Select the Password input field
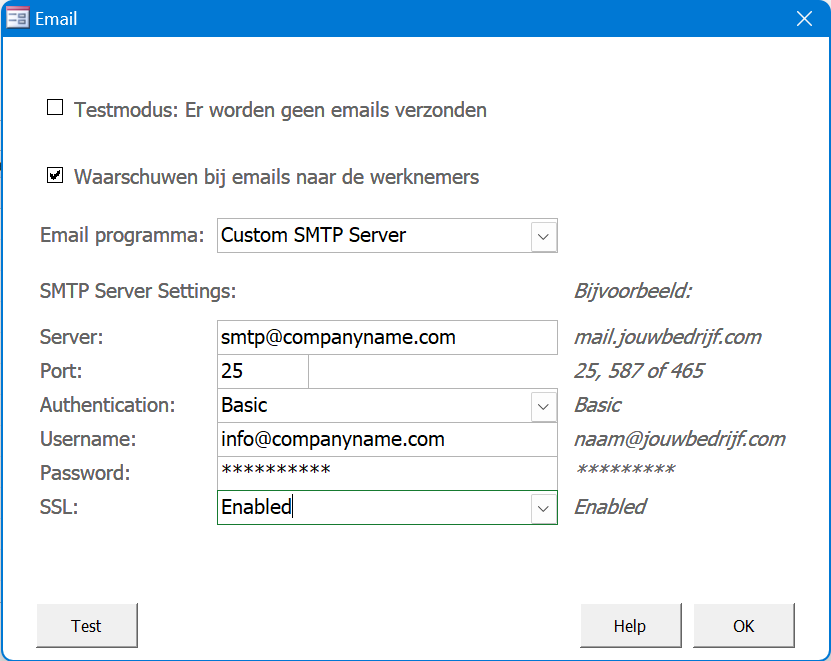 pyautogui.click(x=386, y=472)
